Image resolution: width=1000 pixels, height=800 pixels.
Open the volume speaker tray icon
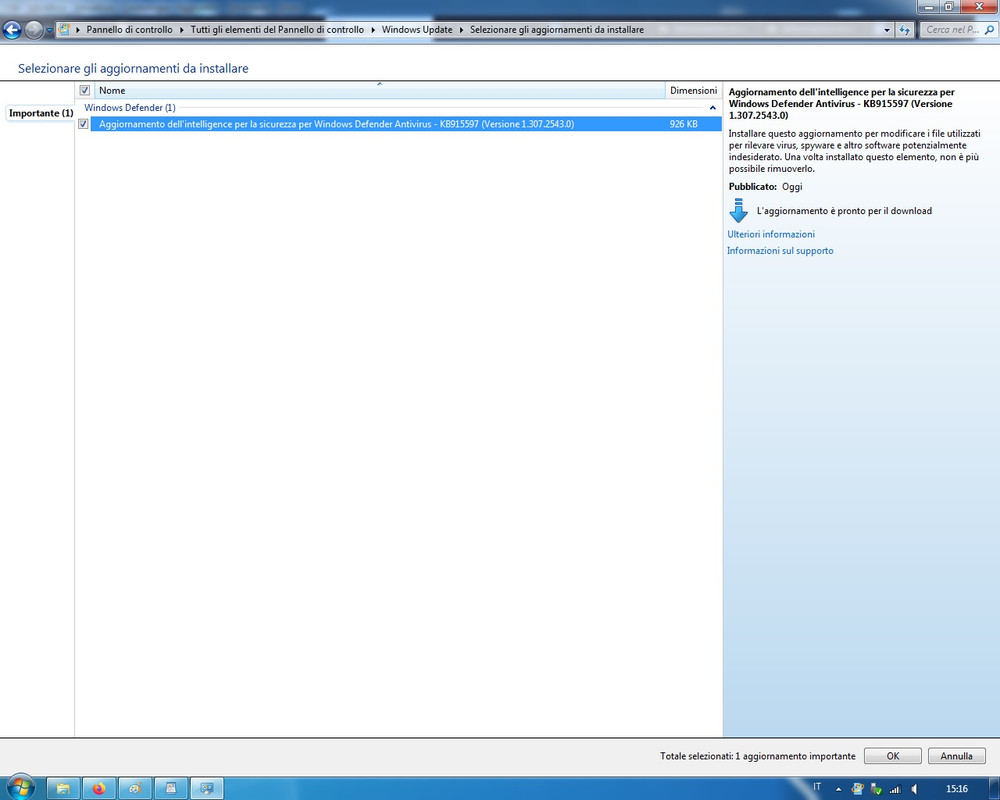pos(915,789)
